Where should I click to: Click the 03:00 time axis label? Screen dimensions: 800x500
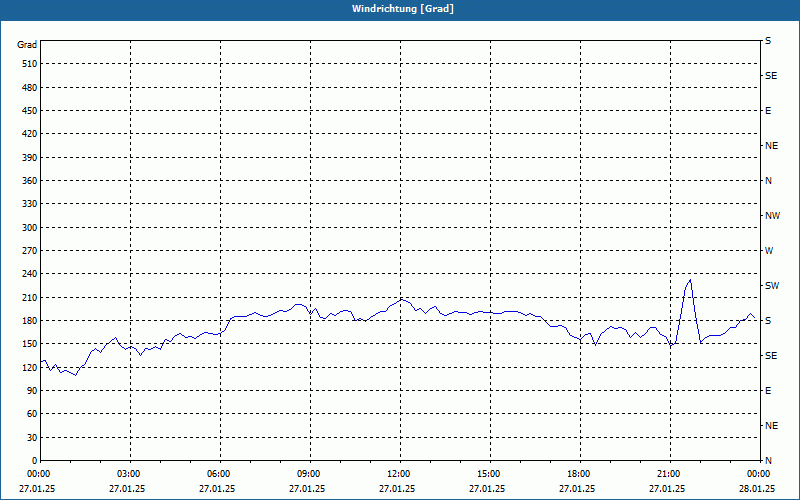click(x=130, y=474)
